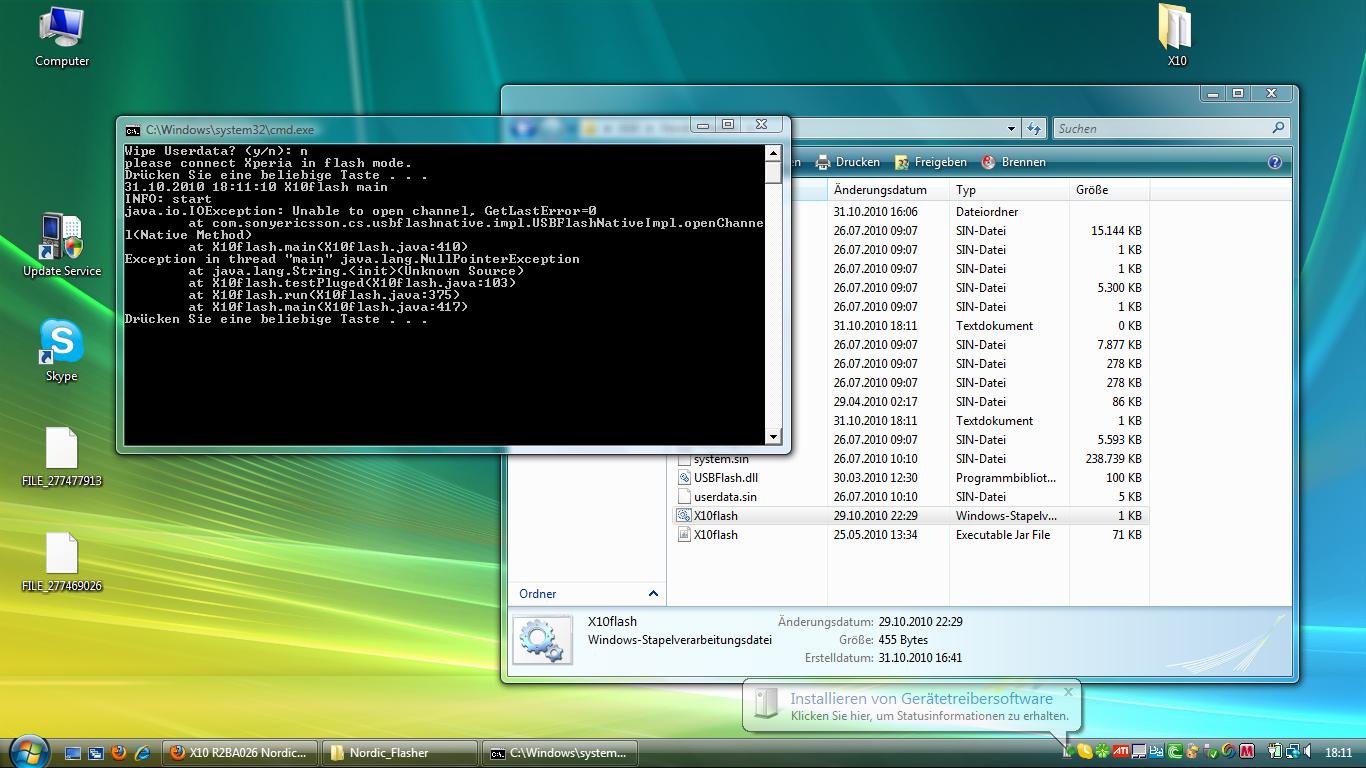
Task: Launch the Update Service shortcut
Action: pyautogui.click(x=62, y=246)
